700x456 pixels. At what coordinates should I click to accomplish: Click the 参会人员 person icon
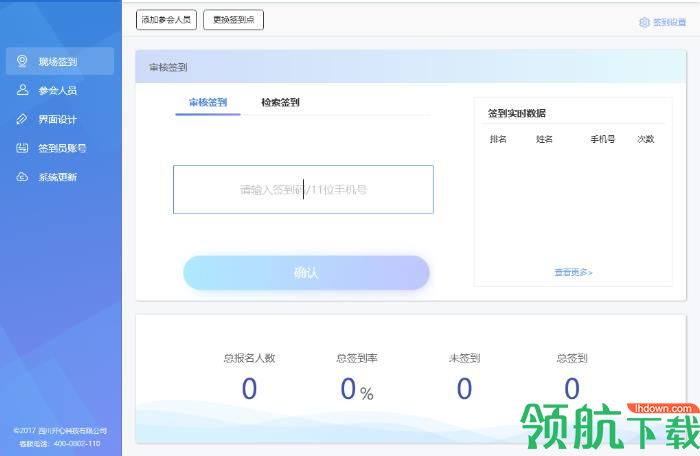(22, 90)
